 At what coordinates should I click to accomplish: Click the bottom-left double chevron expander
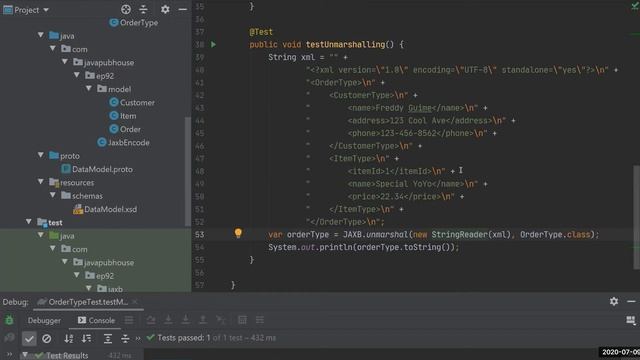point(9,355)
